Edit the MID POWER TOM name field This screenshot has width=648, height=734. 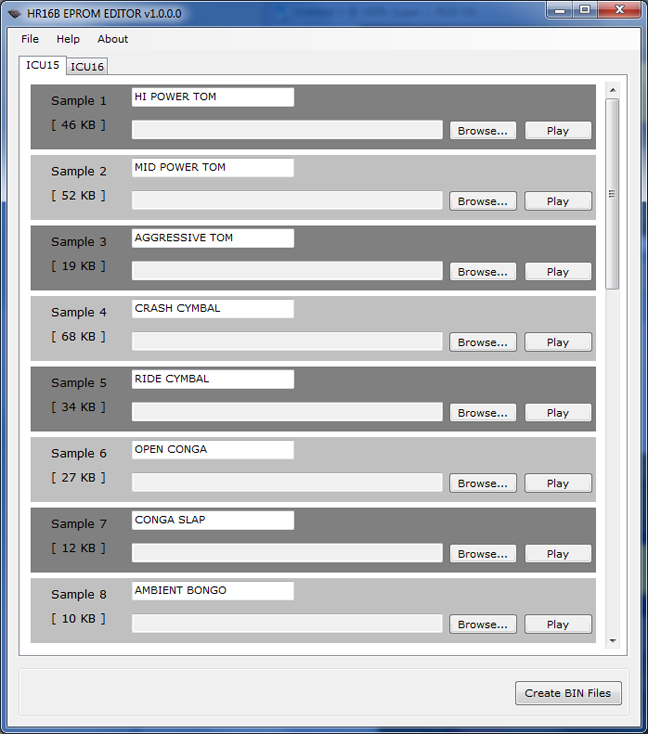point(213,168)
